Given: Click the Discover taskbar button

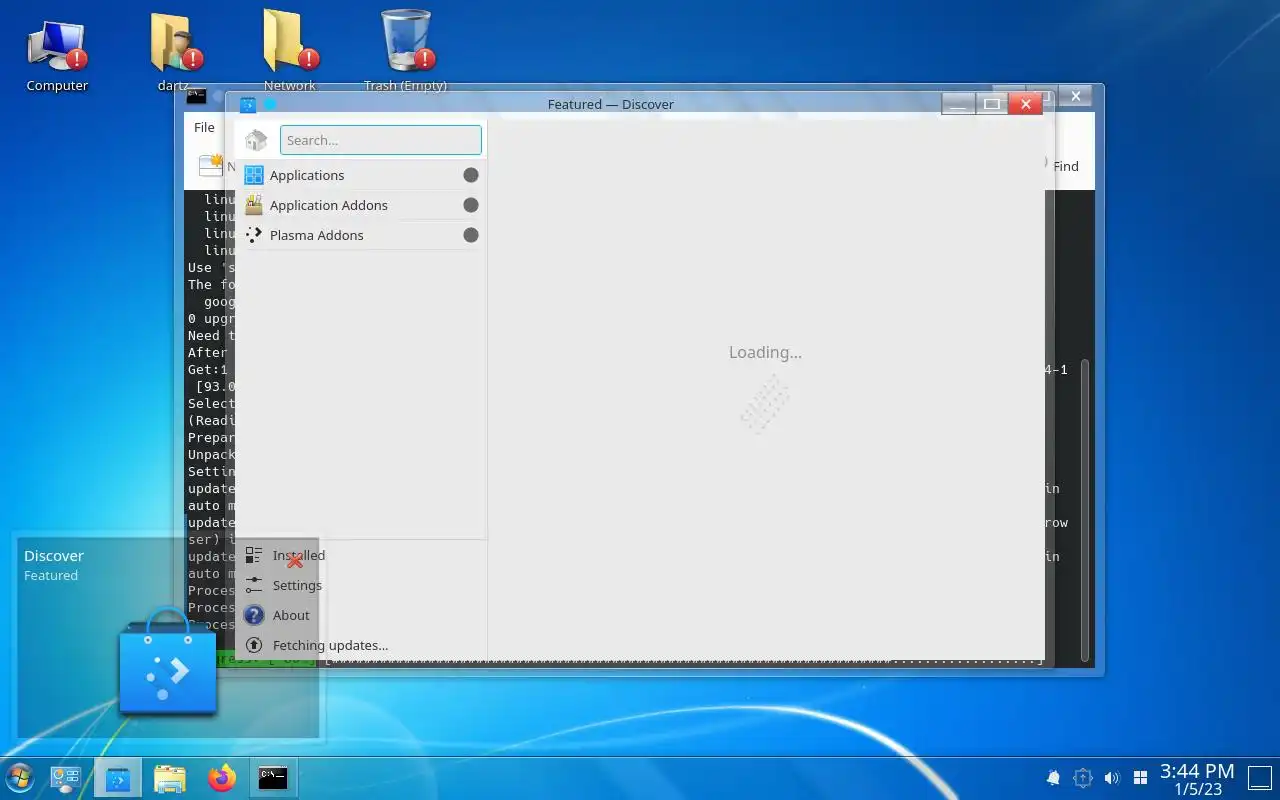Looking at the screenshot, I should click(118, 778).
